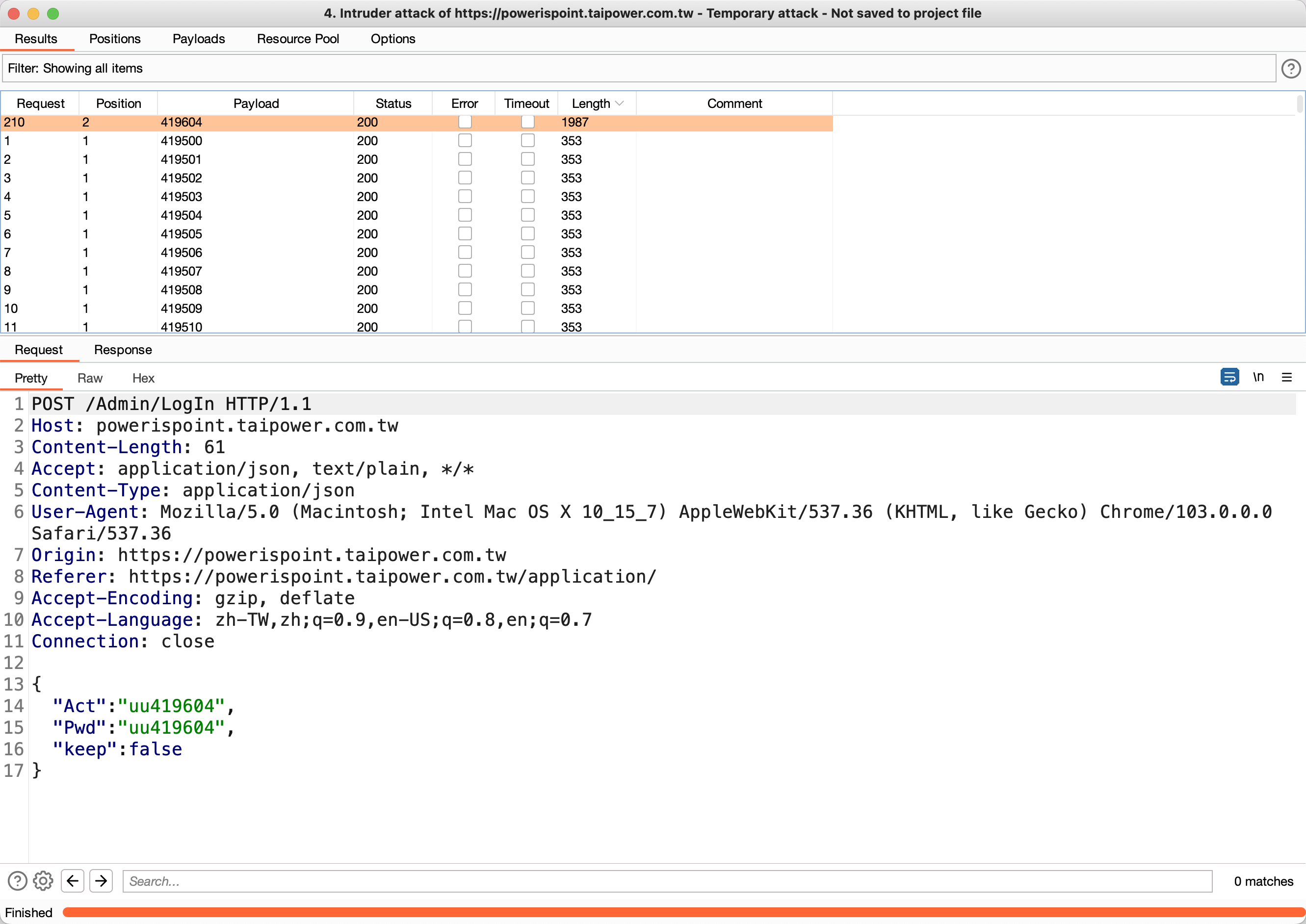Show the Response tab
This screenshot has width=1306, height=924.
(x=123, y=350)
